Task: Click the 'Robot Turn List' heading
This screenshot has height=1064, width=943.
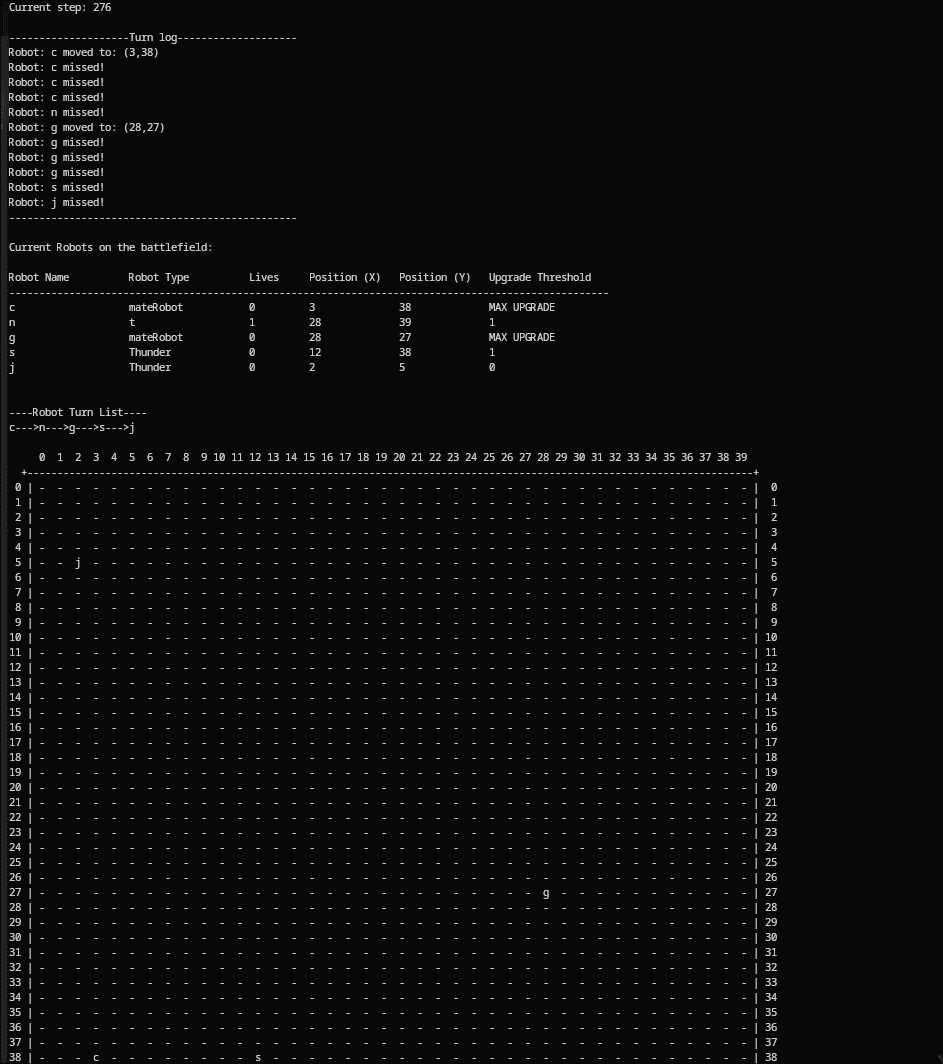Action: click(77, 412)
